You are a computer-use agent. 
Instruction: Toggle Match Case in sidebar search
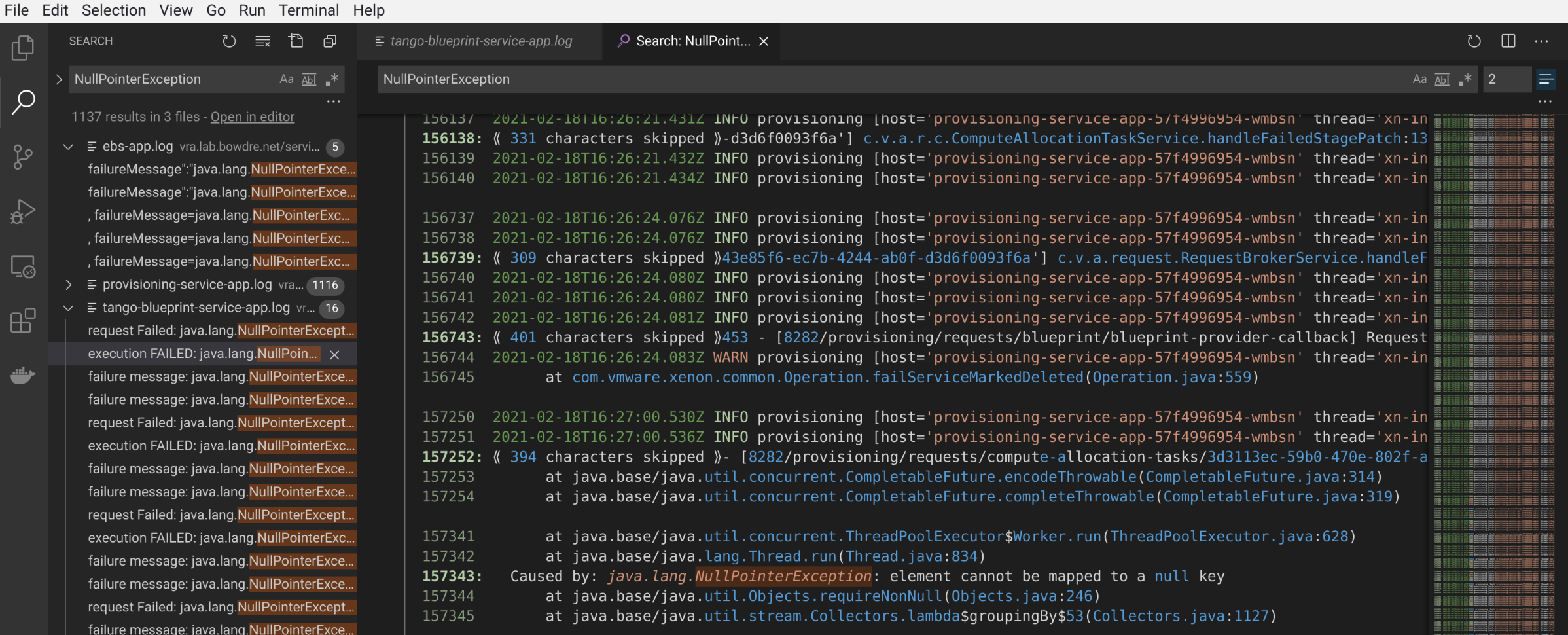[287, 79]
